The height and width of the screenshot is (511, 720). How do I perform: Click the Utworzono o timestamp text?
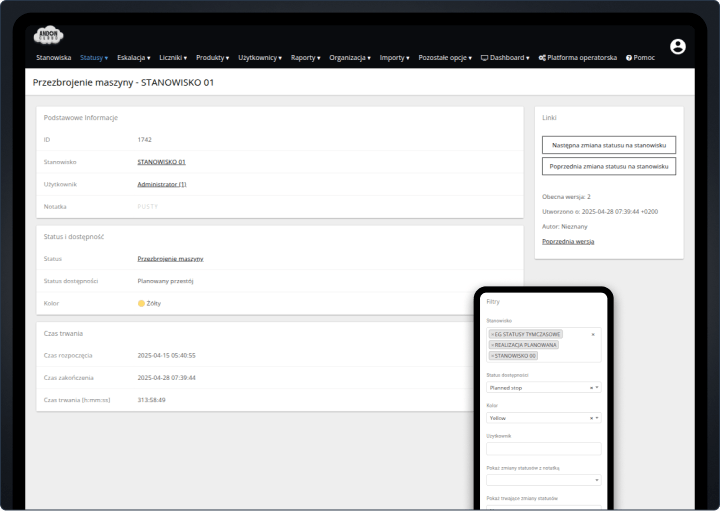click(x=600, y=212)
